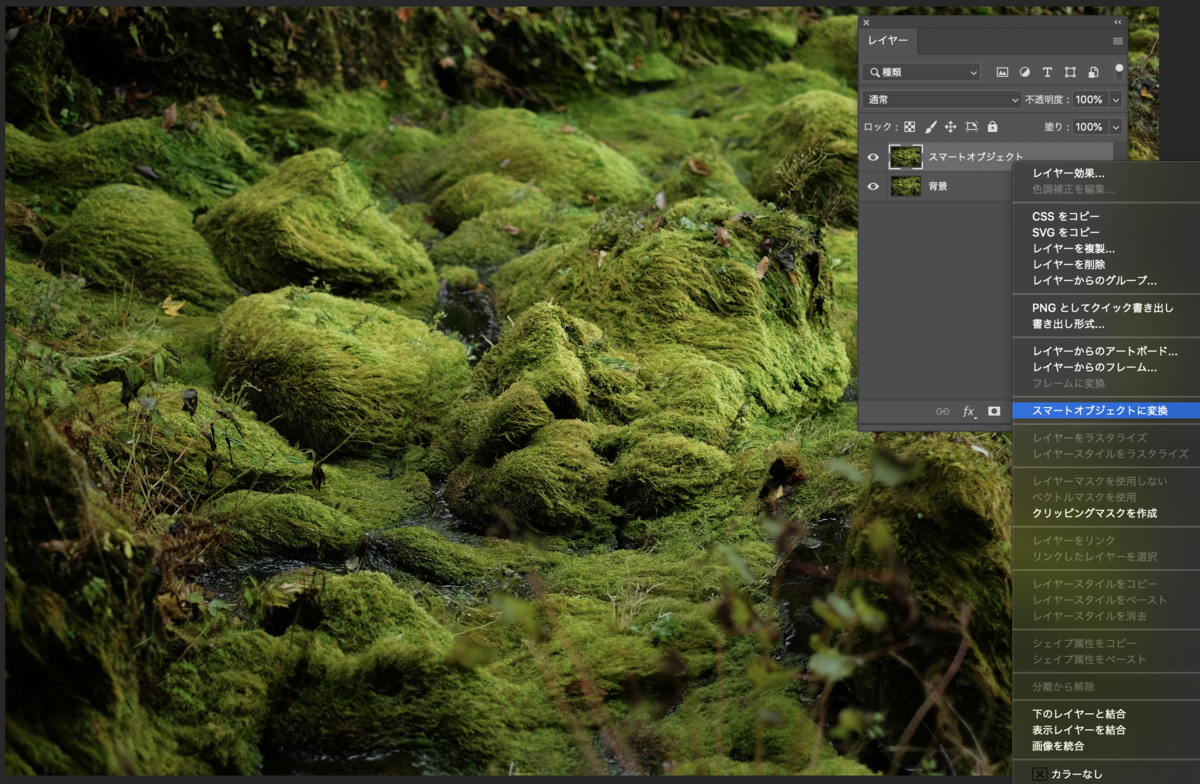Viewport: 1200px width, 784px height.
Task: Click the lock transparent pixels icon
Action: pyautogui.click(x=910, y=127)
